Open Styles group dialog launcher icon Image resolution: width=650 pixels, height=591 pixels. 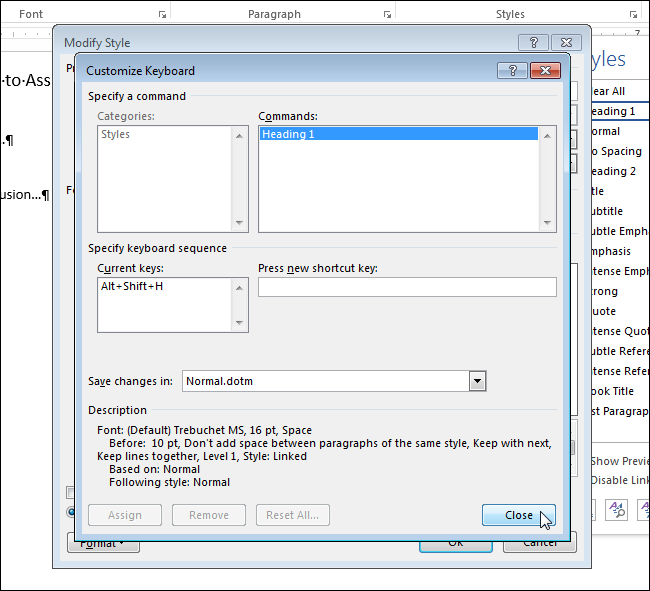coord(633,15)
